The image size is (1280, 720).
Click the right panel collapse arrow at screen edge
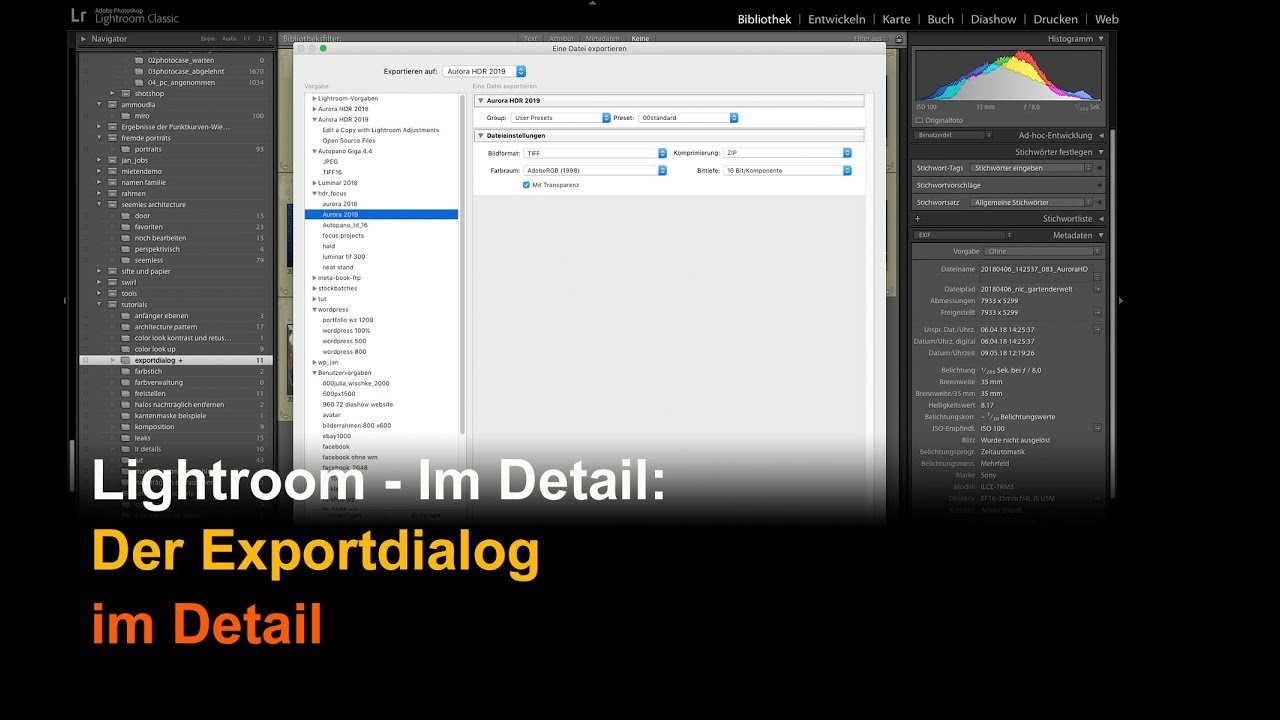1121,300
